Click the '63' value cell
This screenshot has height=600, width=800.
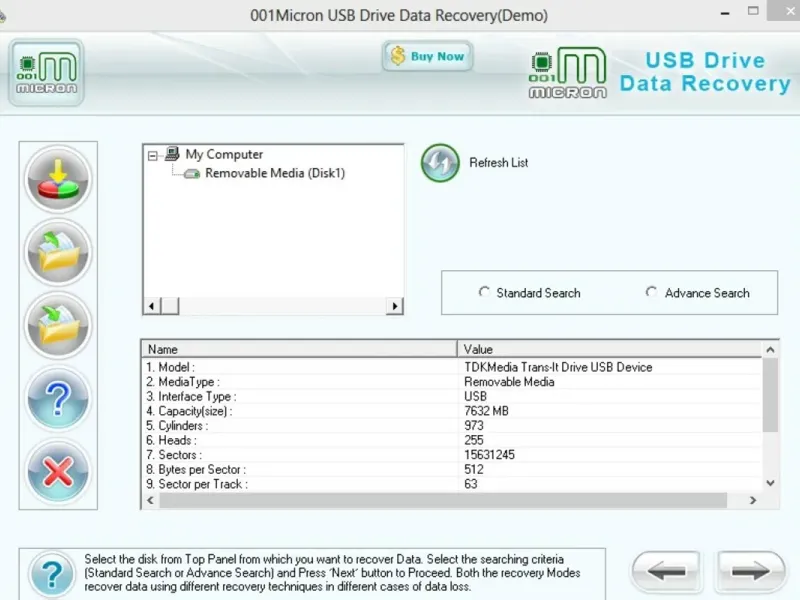click(471, 484)
